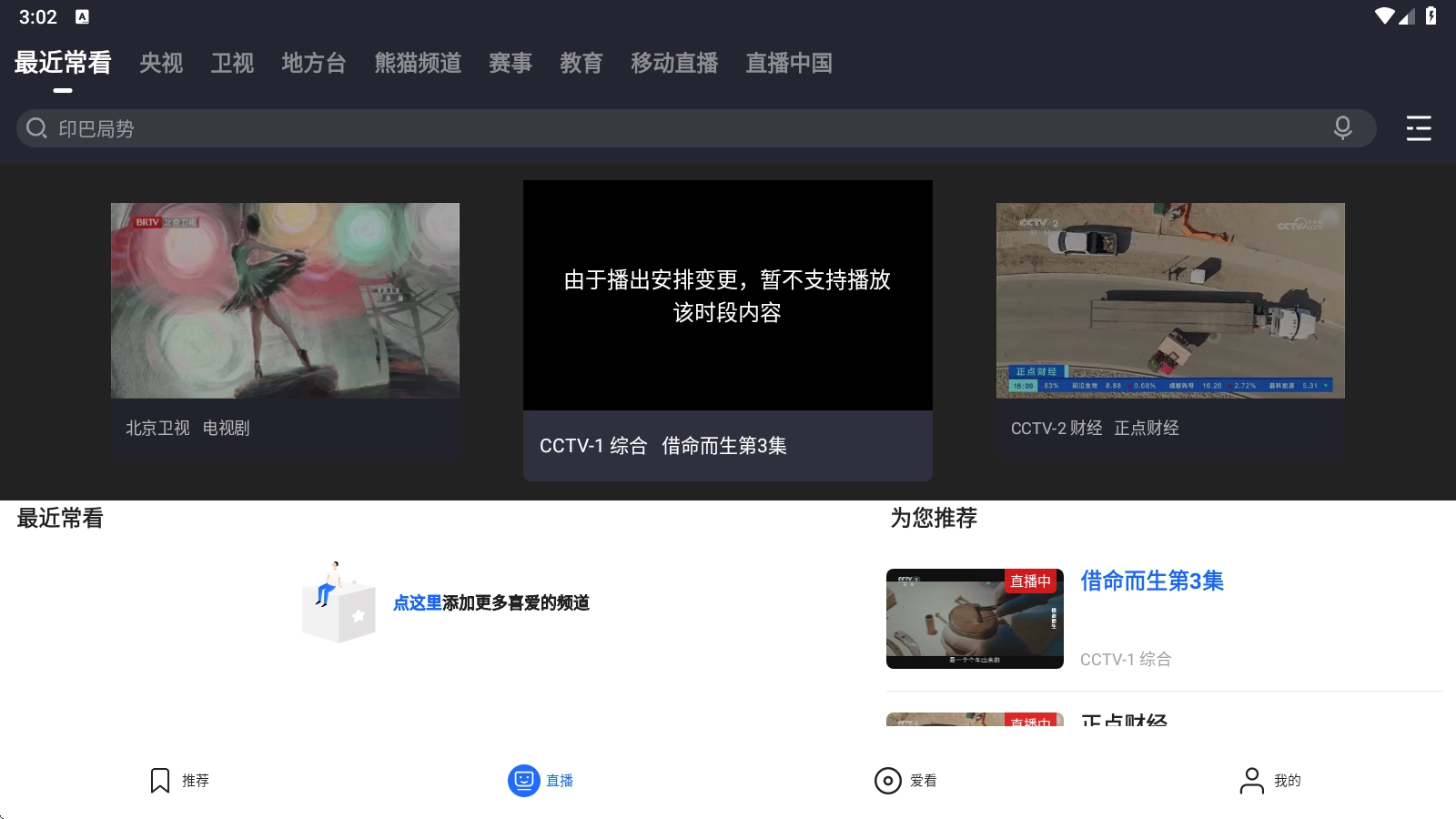The image size is (1456, 819).
Task: Open the 借命而生 recommended video thumbnail
Action: tap(975, 619)
